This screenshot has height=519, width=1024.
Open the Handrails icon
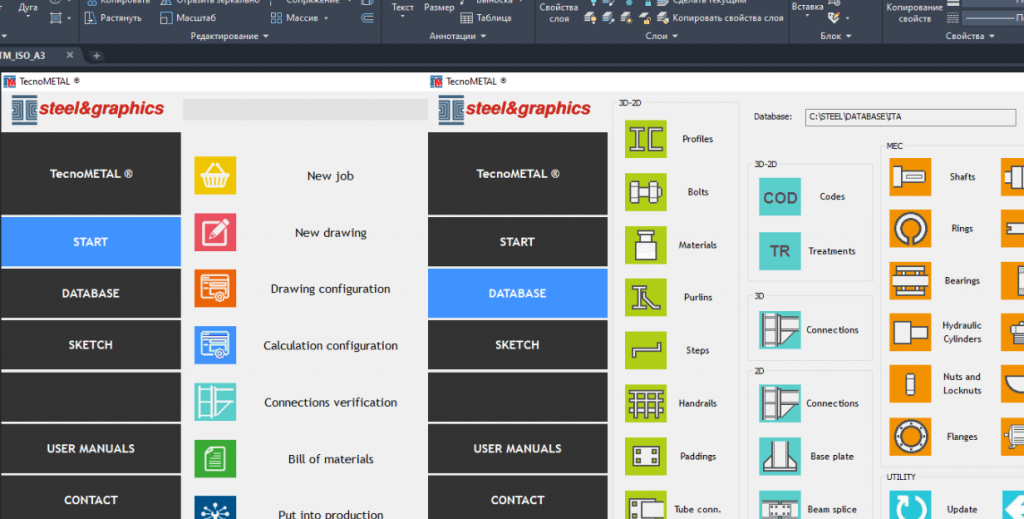click(645, 404)
